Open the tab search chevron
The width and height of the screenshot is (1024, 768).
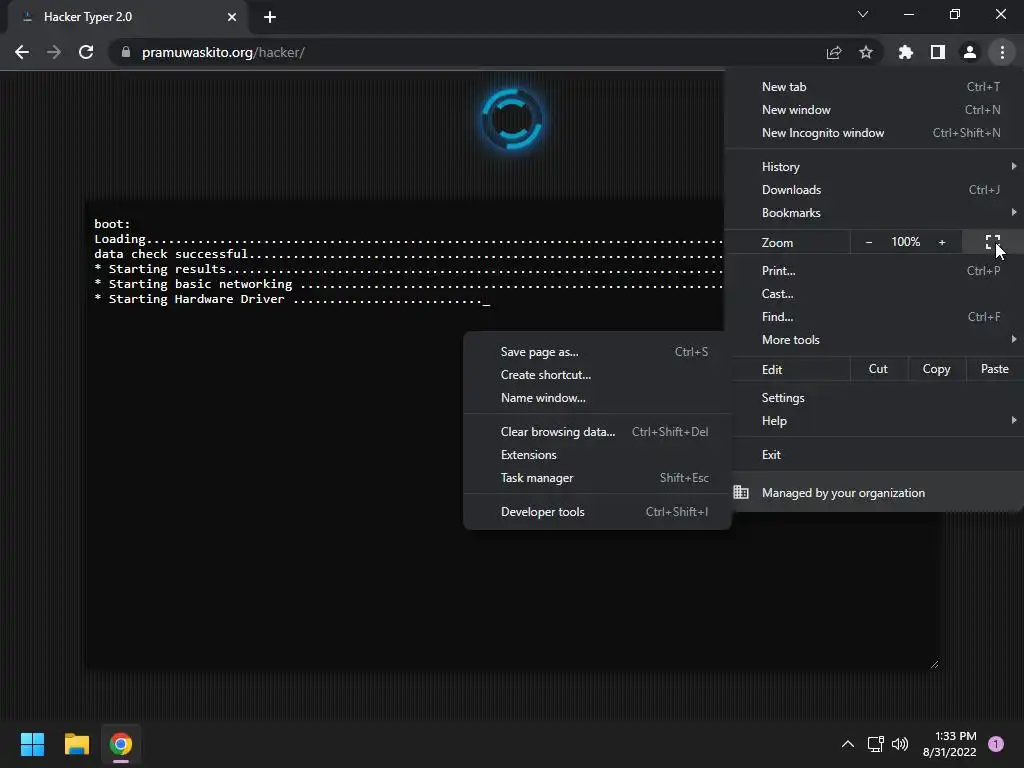[863, 14]
